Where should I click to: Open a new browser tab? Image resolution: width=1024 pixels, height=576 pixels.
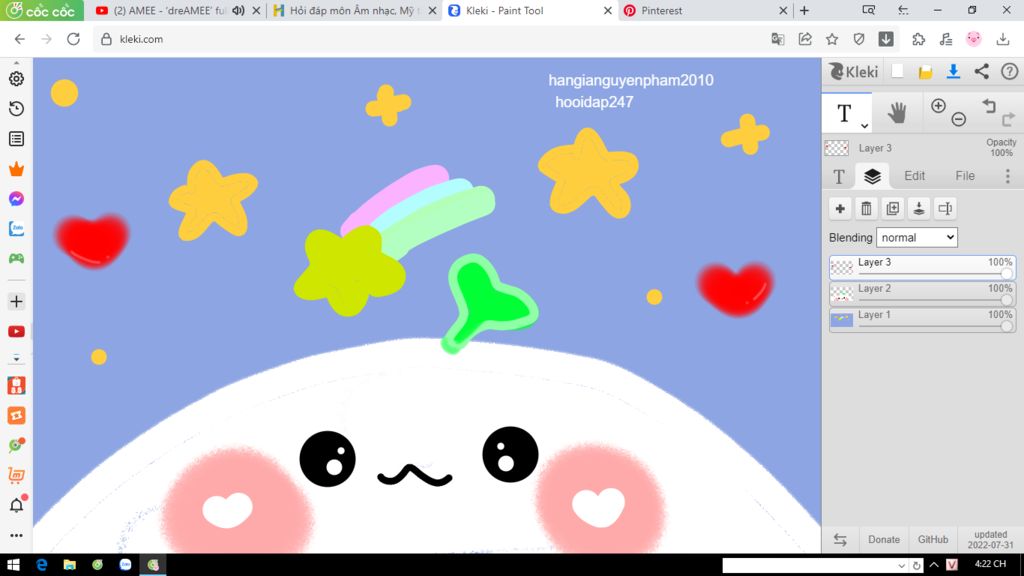click(x=805, y=10)
